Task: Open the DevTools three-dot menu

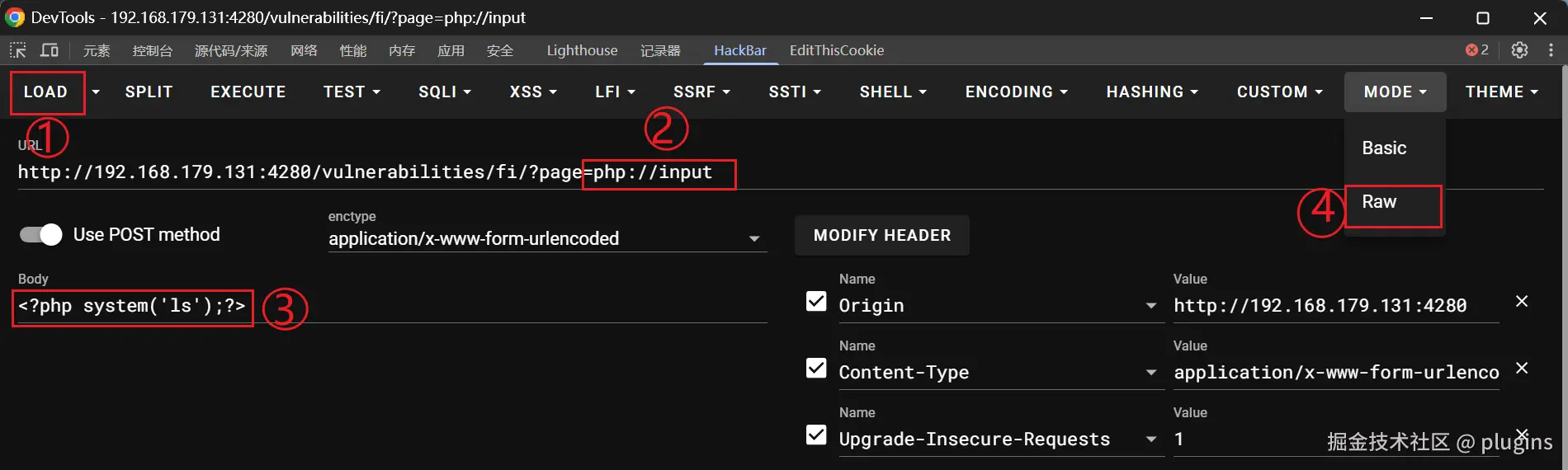Action: point(1551,50)
